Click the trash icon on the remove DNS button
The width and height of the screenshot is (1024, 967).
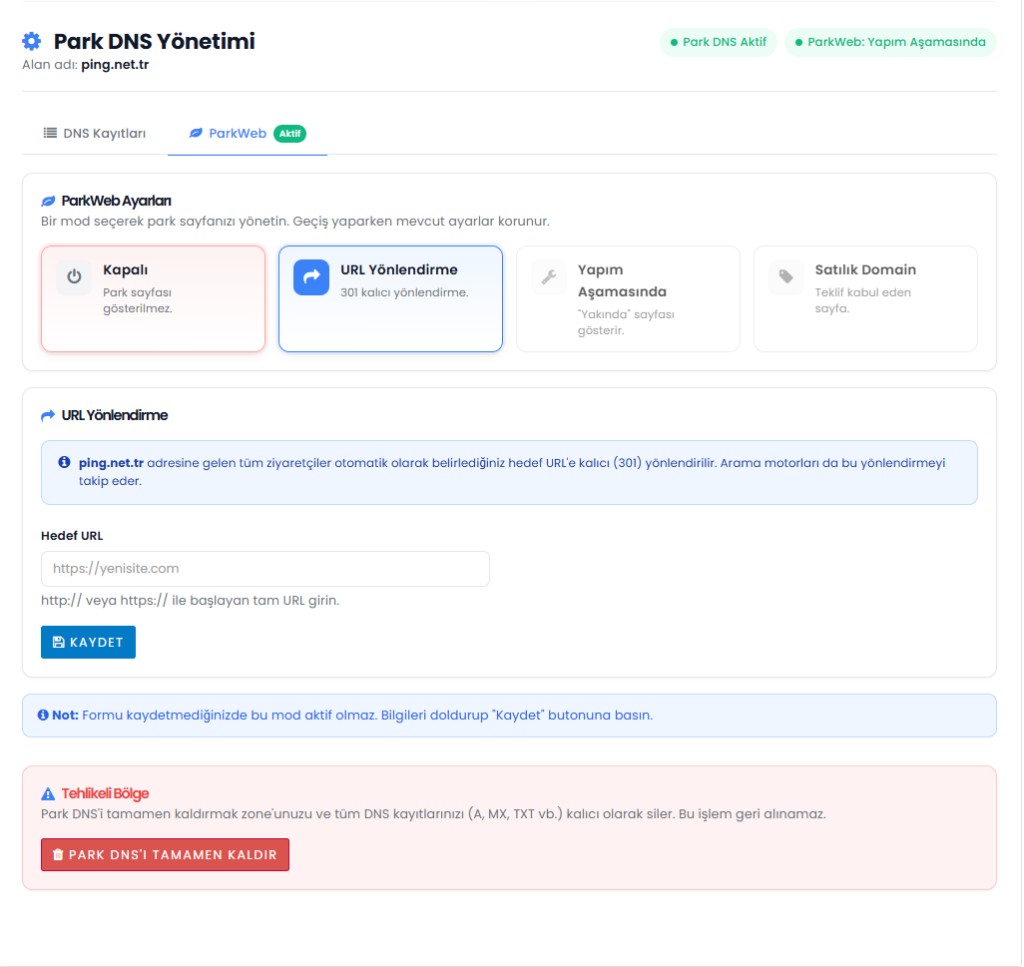57,855
